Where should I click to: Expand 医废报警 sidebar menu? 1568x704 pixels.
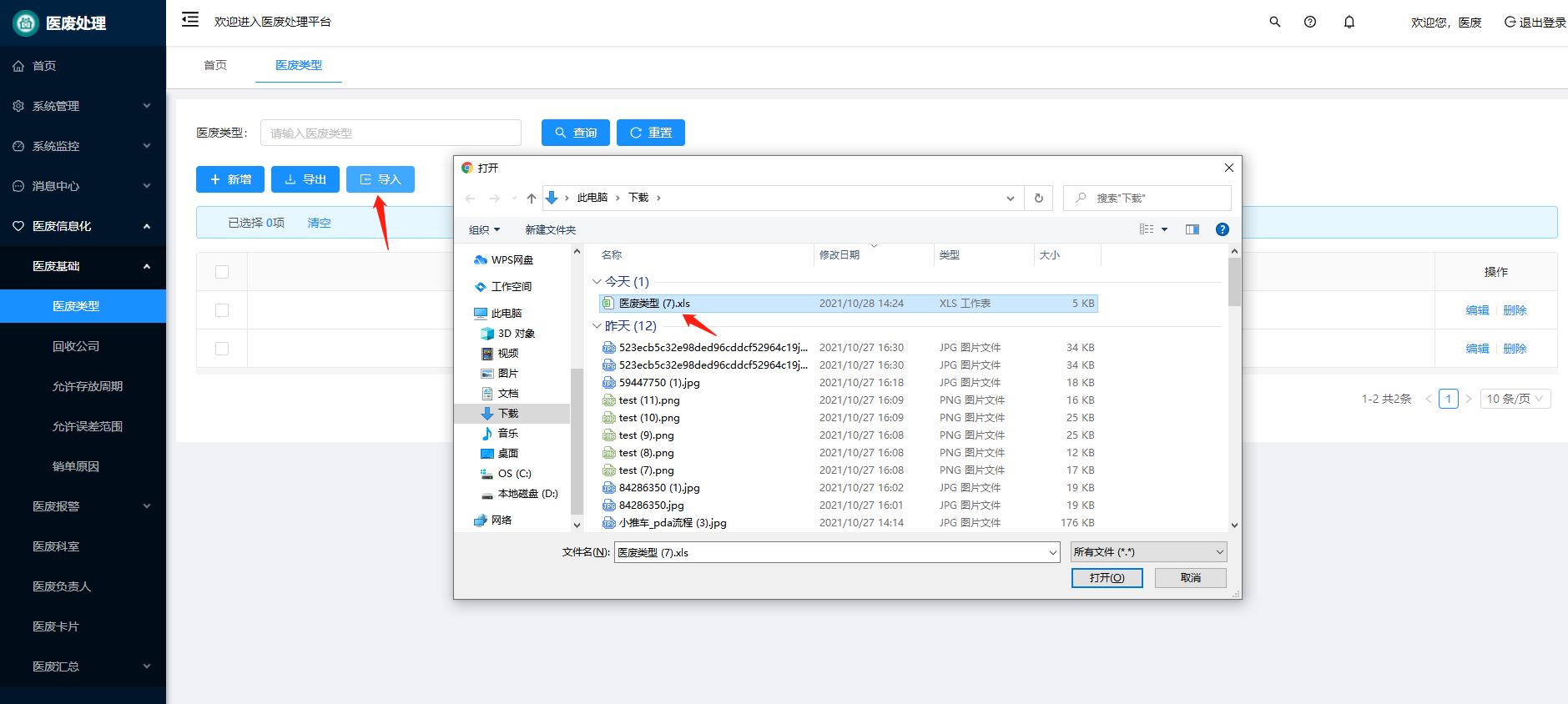click(83, 506)
